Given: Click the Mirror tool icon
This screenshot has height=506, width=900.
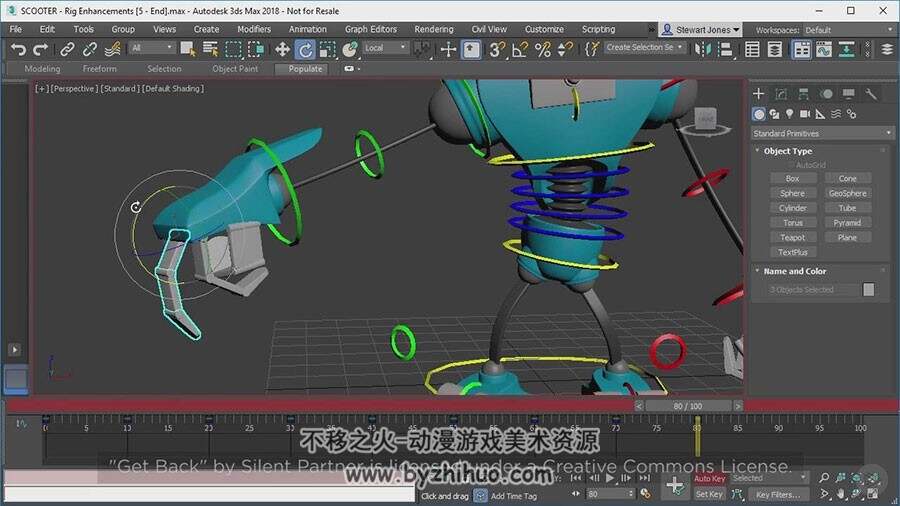Looking at the screenshot, I should click(702, 50).
